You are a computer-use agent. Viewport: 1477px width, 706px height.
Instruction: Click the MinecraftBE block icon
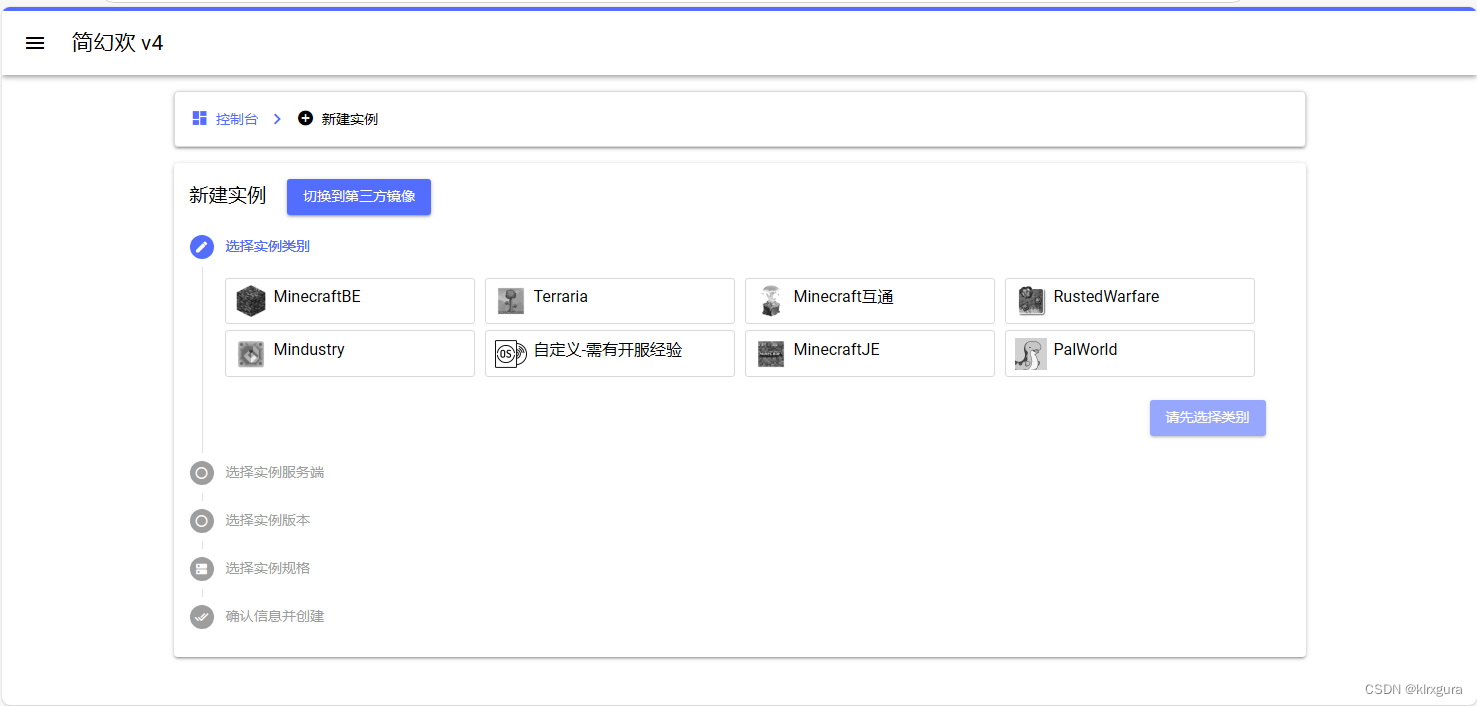pos(251,300)
